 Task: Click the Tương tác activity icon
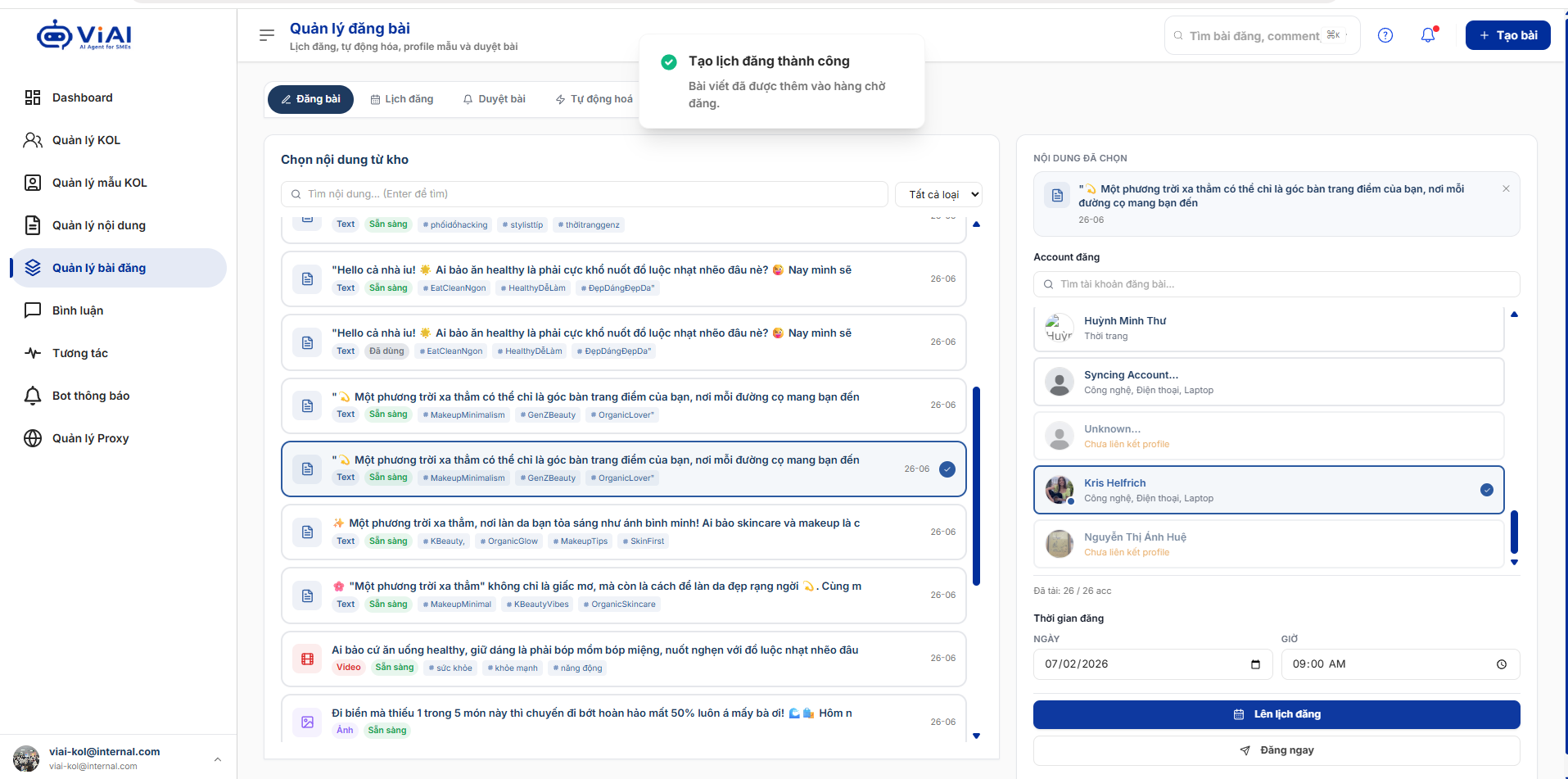[x=33, y=353]
